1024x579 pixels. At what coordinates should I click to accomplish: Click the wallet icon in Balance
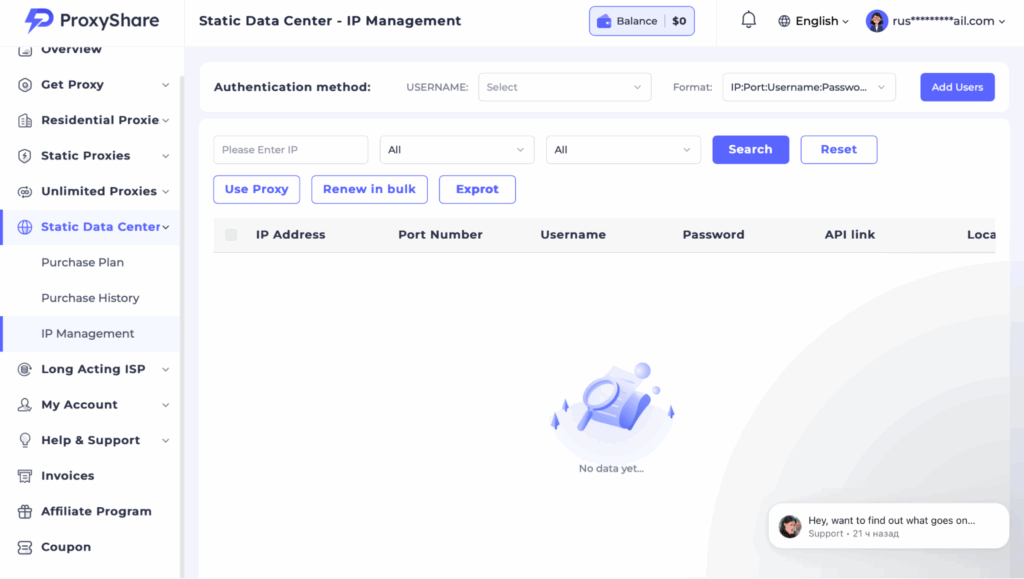pos(604,21)
